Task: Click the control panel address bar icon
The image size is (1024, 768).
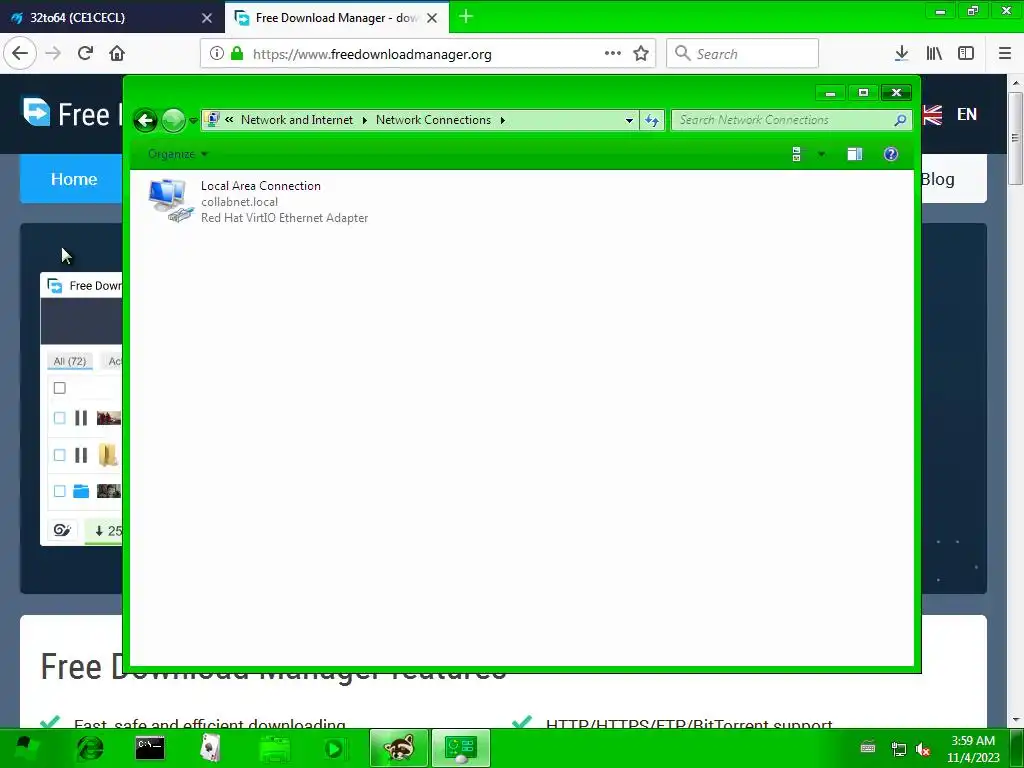Action: pos(212,120)
